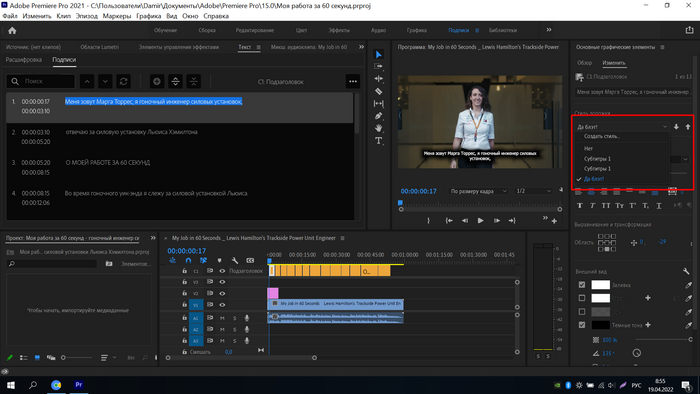This screenshot has width=700, height=394.
Task: Click the Quick Export share icon
Action: [x=689, y=30]
